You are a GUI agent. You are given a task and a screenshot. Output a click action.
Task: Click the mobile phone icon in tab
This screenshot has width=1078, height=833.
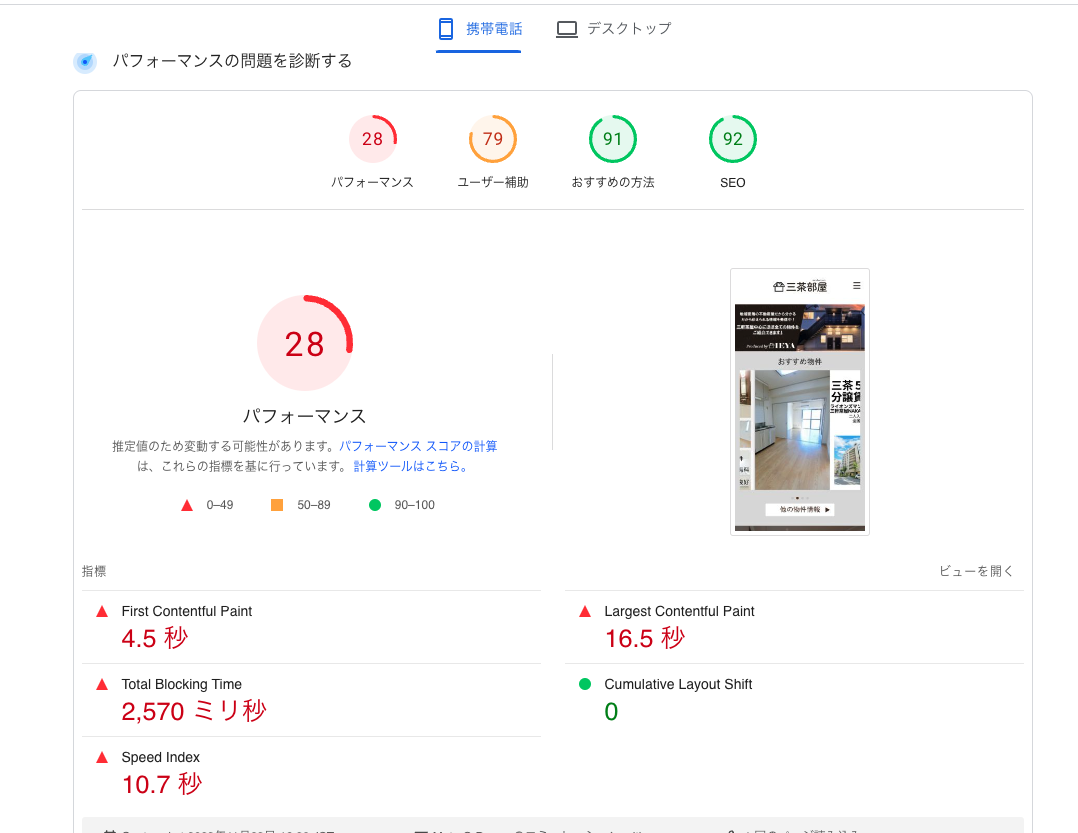[x=446, y=29]
